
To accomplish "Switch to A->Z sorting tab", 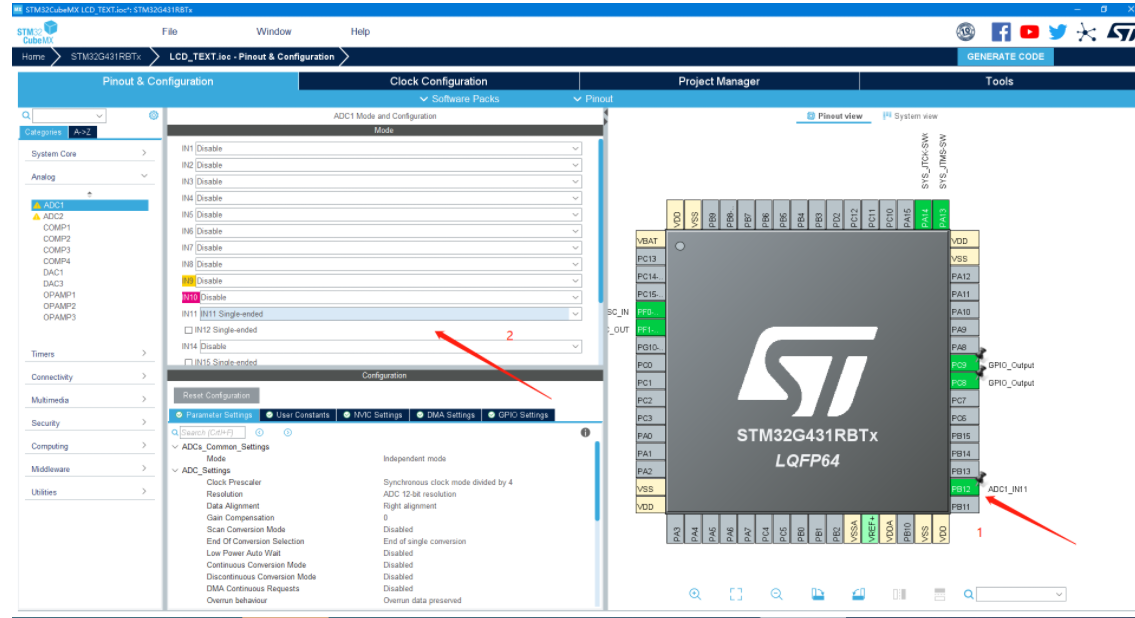I will pyautogui.click(x=82, y=132).
